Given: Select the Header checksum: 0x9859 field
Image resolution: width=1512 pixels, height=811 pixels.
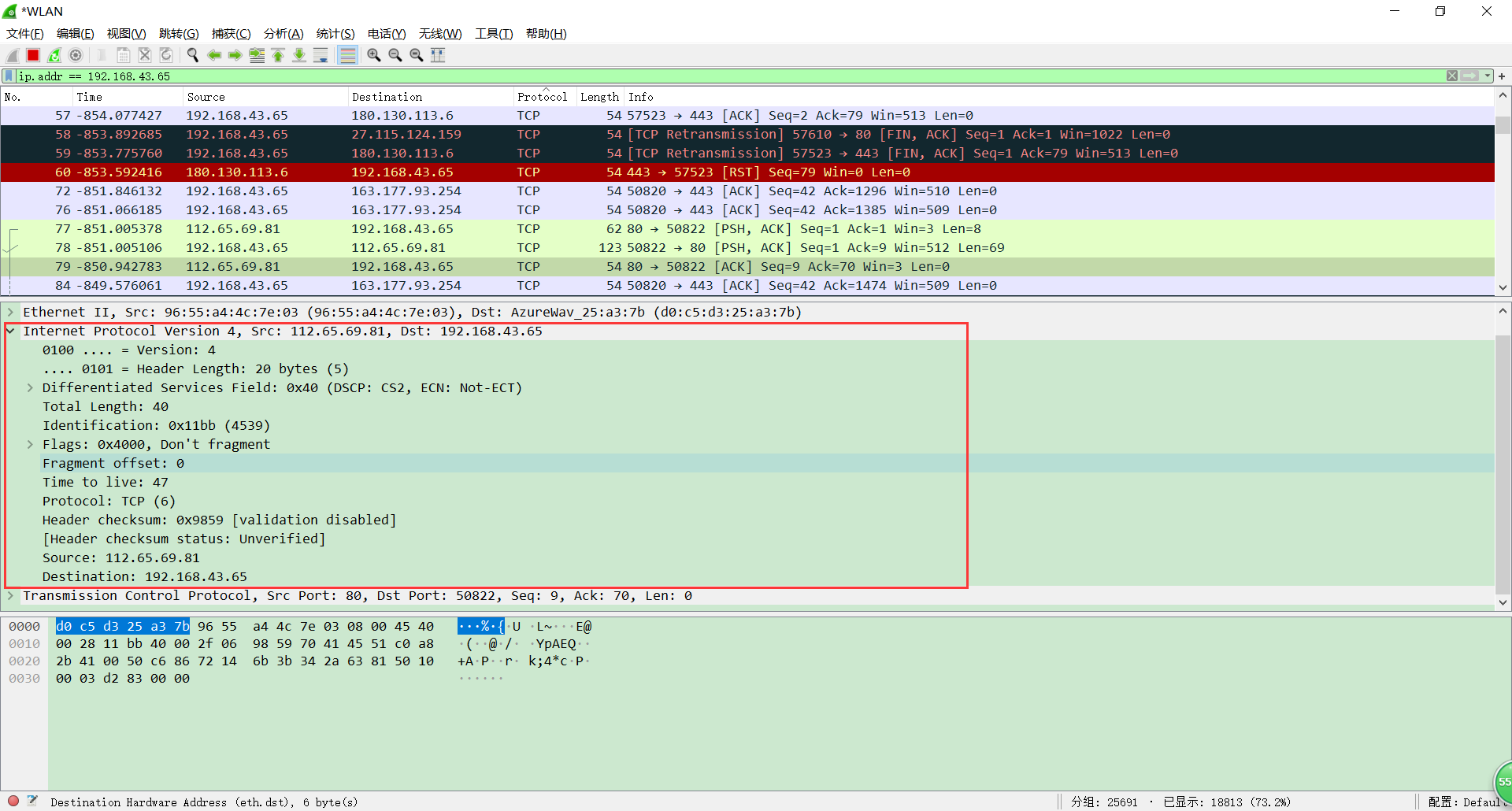Looking at the screenshot, I should tap(219, 520).
